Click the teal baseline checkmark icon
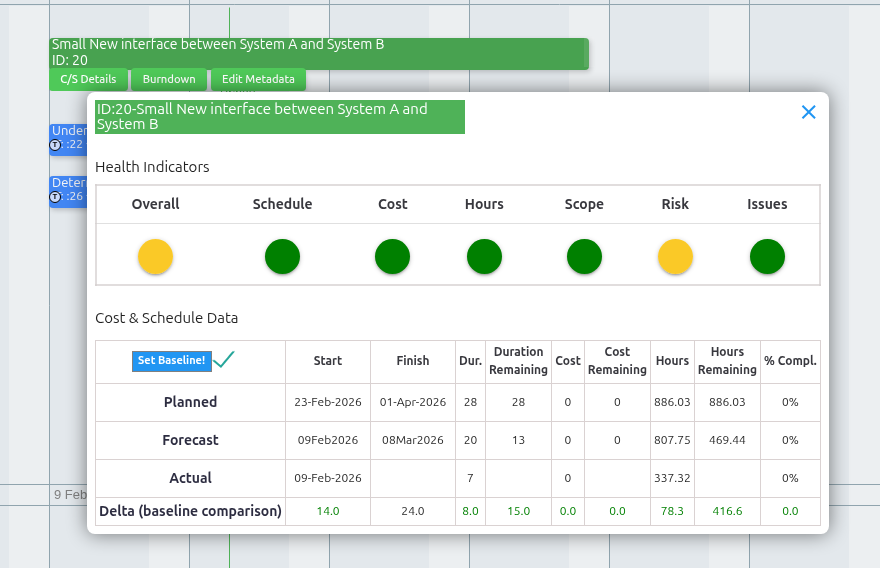This screenshot has height=568, width=880. [223, 359]
